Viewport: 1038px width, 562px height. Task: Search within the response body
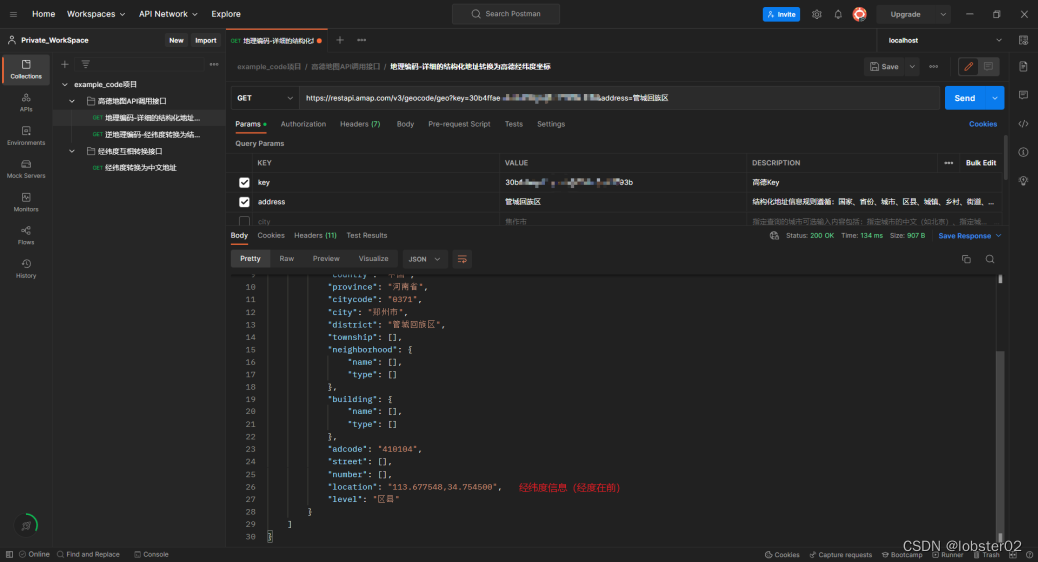[x=990, y=259]
